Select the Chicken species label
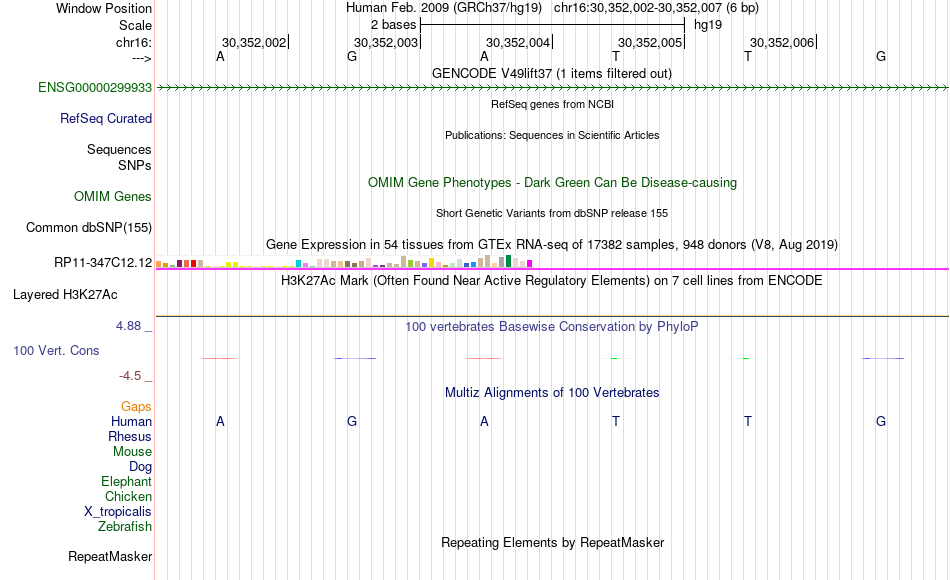 click(128, 496)
